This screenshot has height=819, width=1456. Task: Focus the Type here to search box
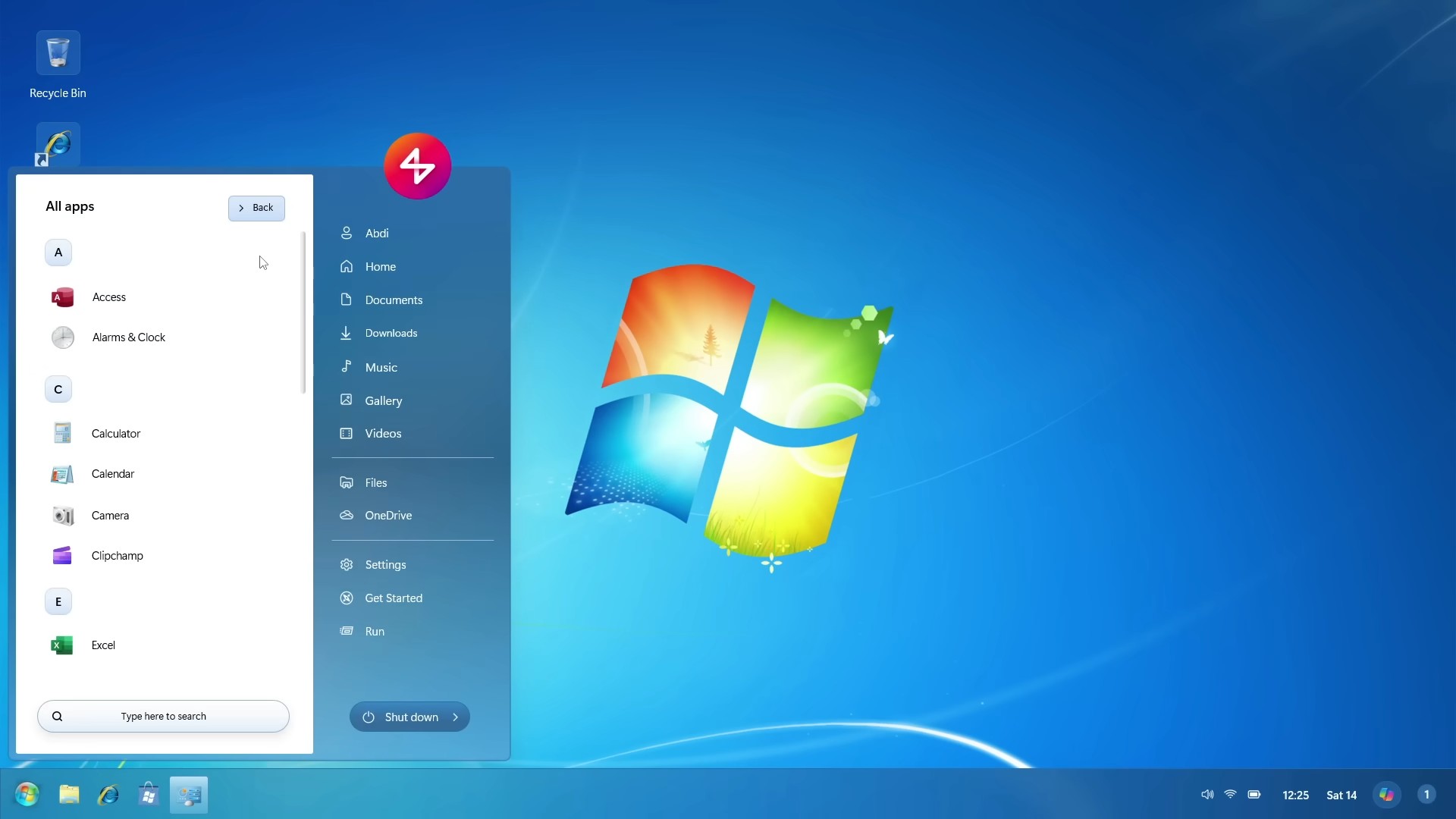point(163,717)
